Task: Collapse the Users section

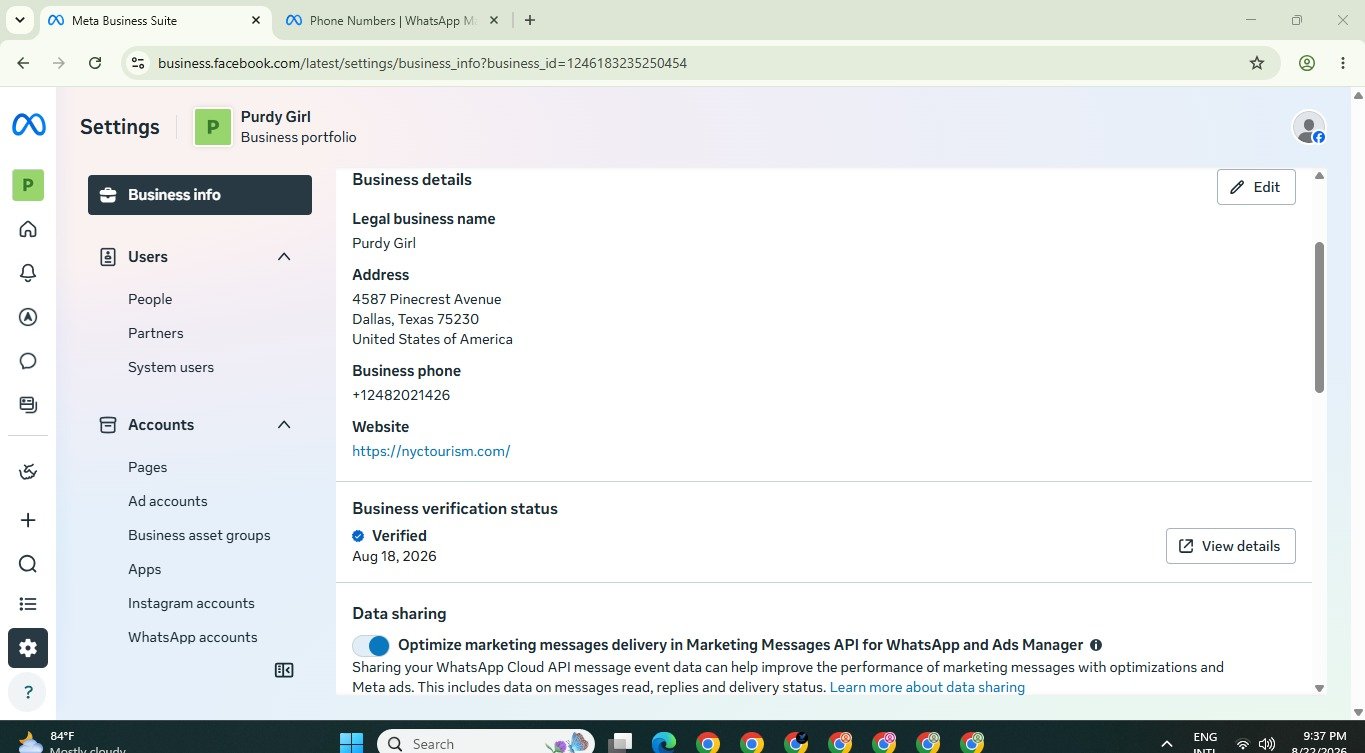Action: pyautogui.click(x=284, y=257)
